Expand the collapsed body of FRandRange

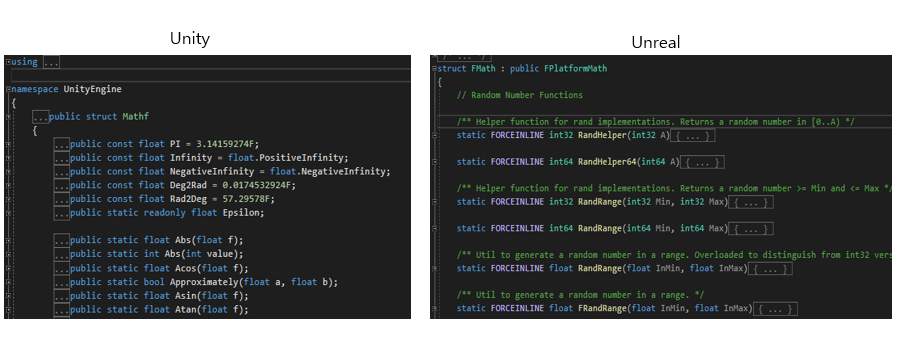click(x=775, y=309)
